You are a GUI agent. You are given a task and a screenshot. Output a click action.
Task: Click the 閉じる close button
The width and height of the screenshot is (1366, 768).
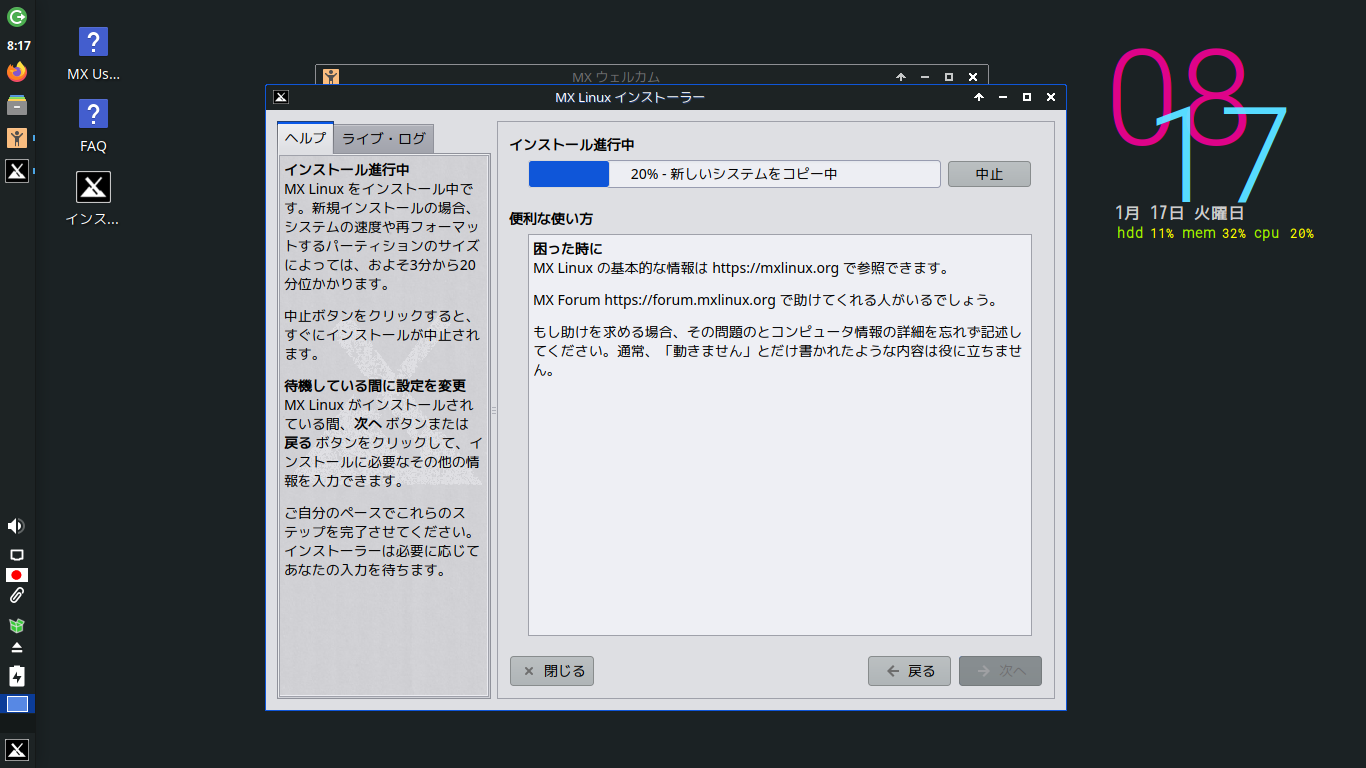click(x=552, y=671)
